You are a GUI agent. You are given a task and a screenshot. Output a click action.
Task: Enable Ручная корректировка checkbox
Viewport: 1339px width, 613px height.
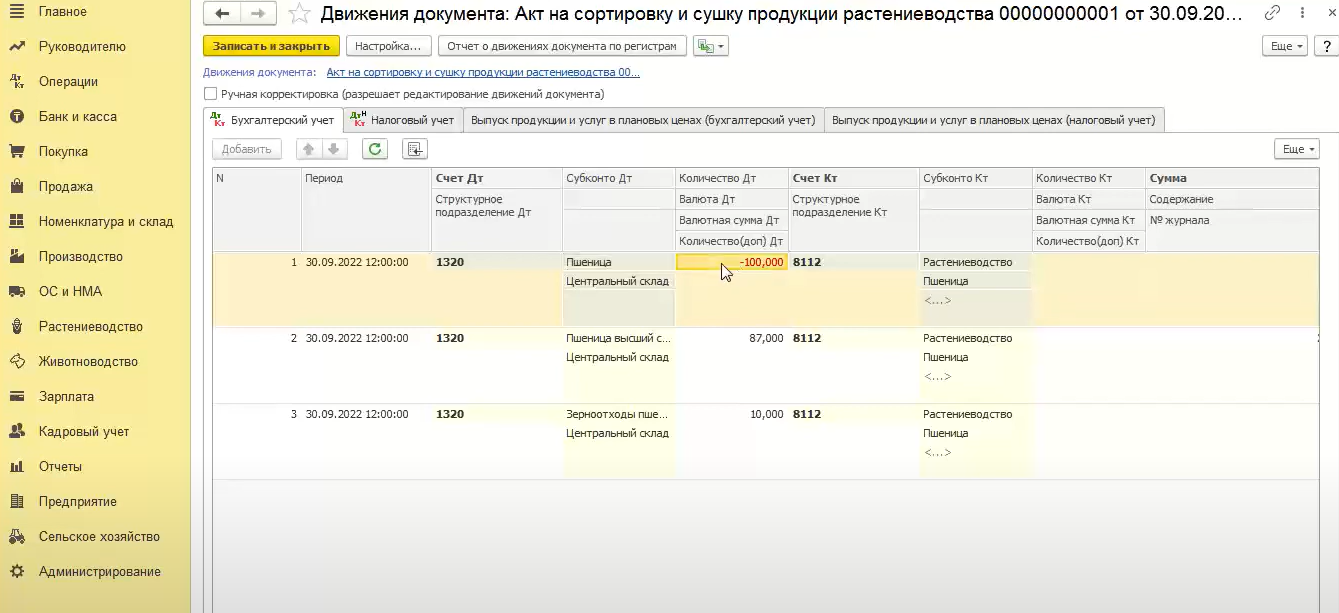tap(211, 94)
